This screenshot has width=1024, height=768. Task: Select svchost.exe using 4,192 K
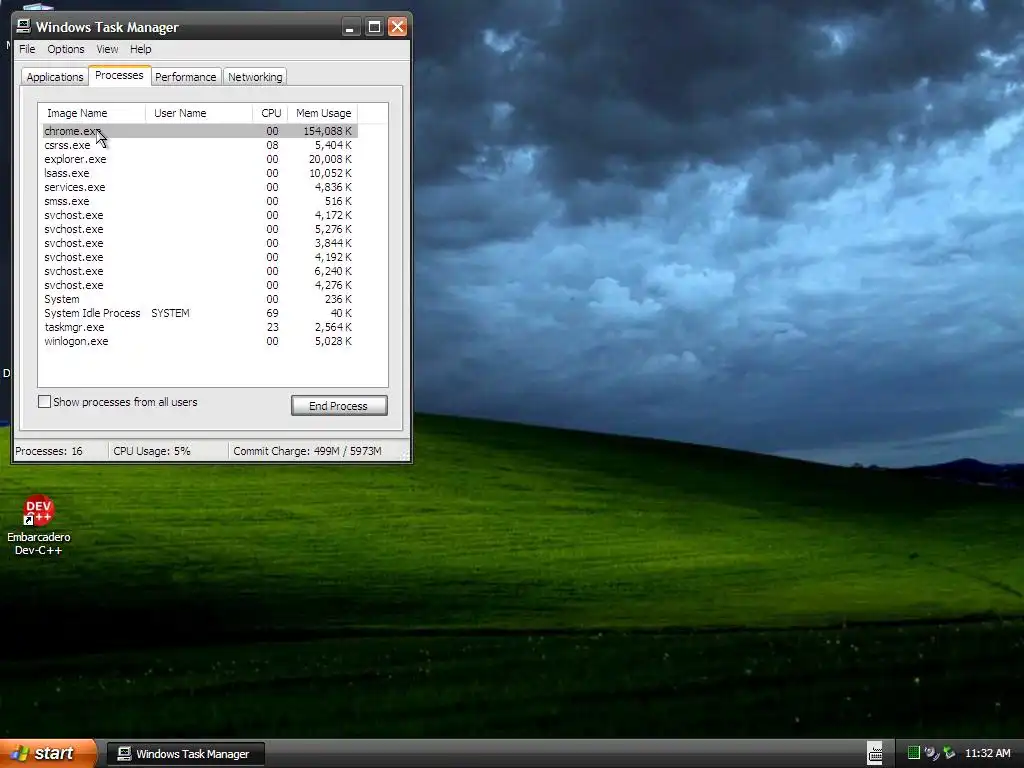pyautogui.click(x=200, y=257)
